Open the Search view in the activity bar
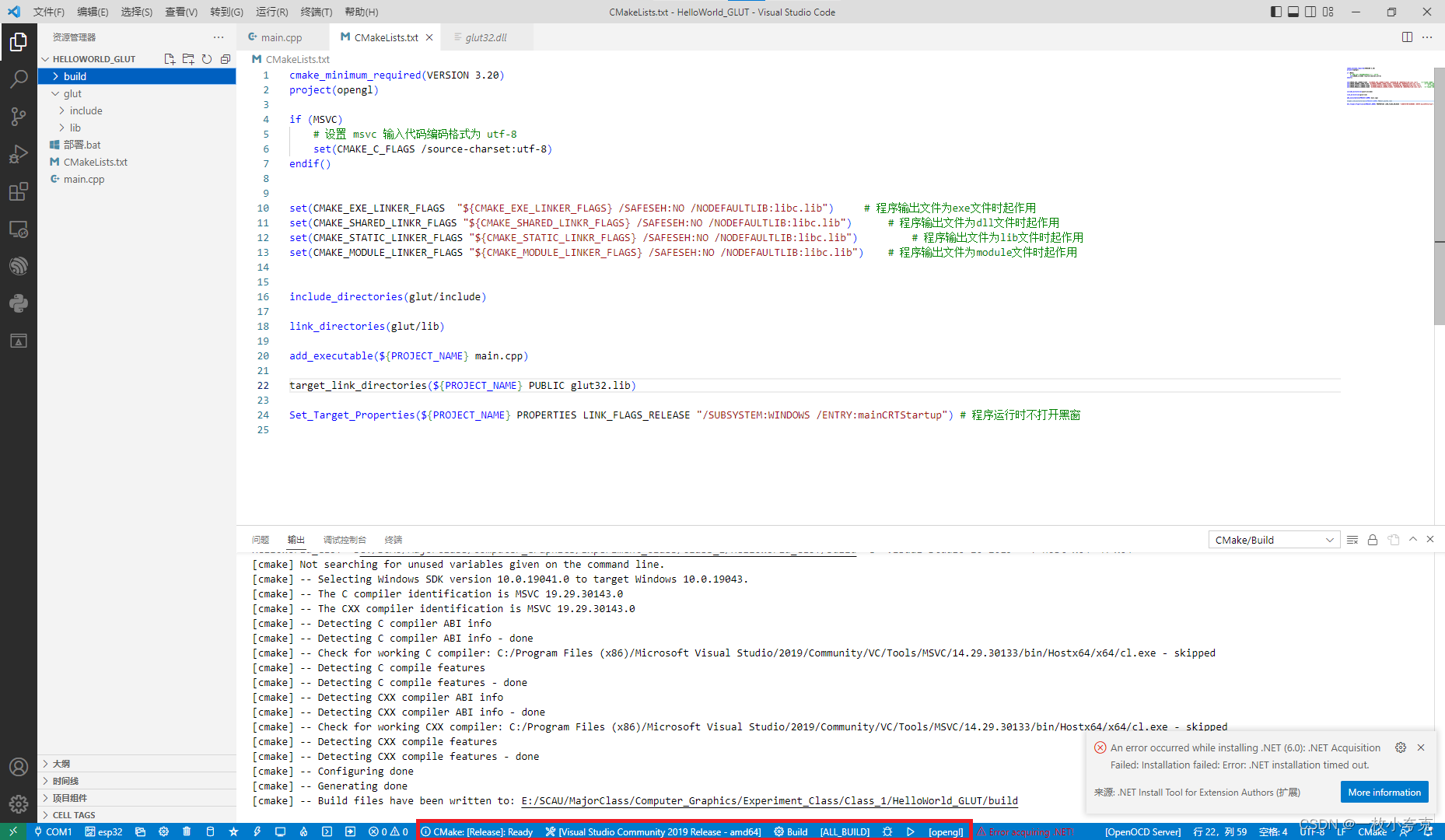This screenshot has height=840, width=1445. coord(19,78)
